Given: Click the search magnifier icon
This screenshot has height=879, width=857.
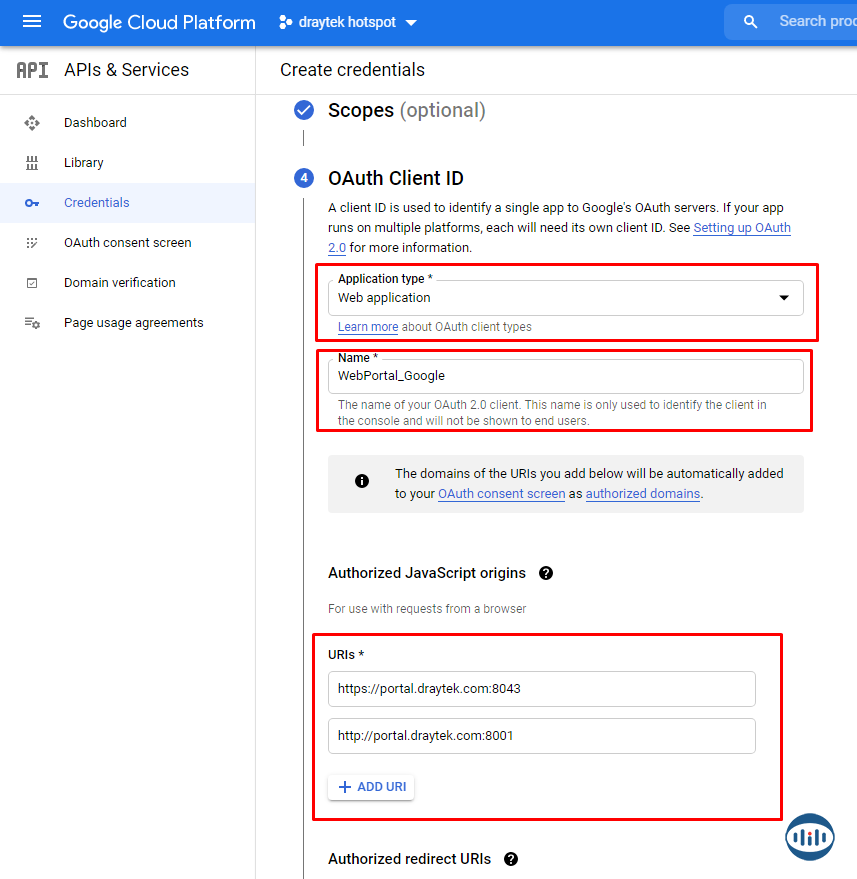Looking at the screenshot, I should tap(751, 22).
